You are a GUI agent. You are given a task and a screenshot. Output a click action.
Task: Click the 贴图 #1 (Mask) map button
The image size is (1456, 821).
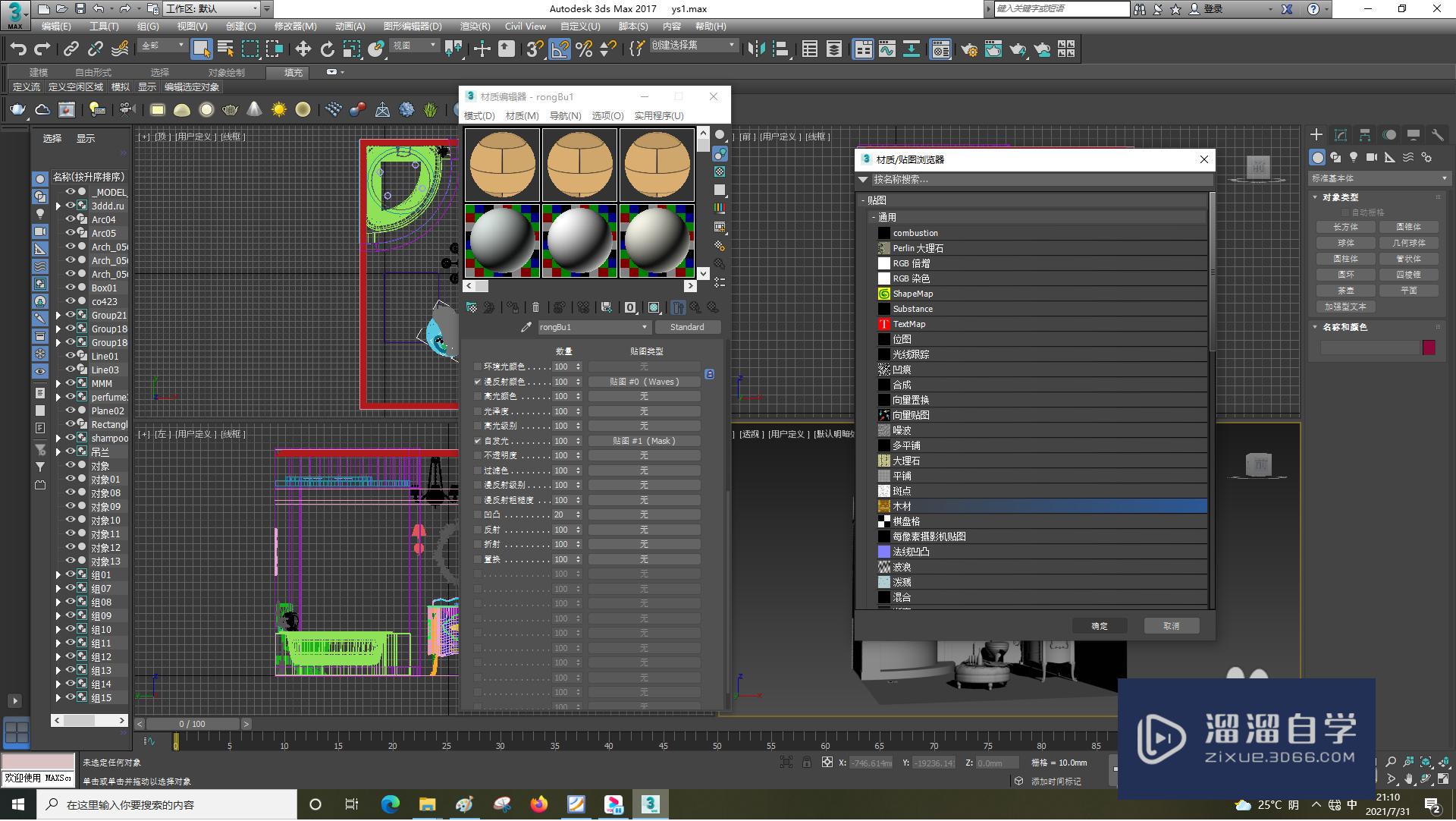pos(645,441)
